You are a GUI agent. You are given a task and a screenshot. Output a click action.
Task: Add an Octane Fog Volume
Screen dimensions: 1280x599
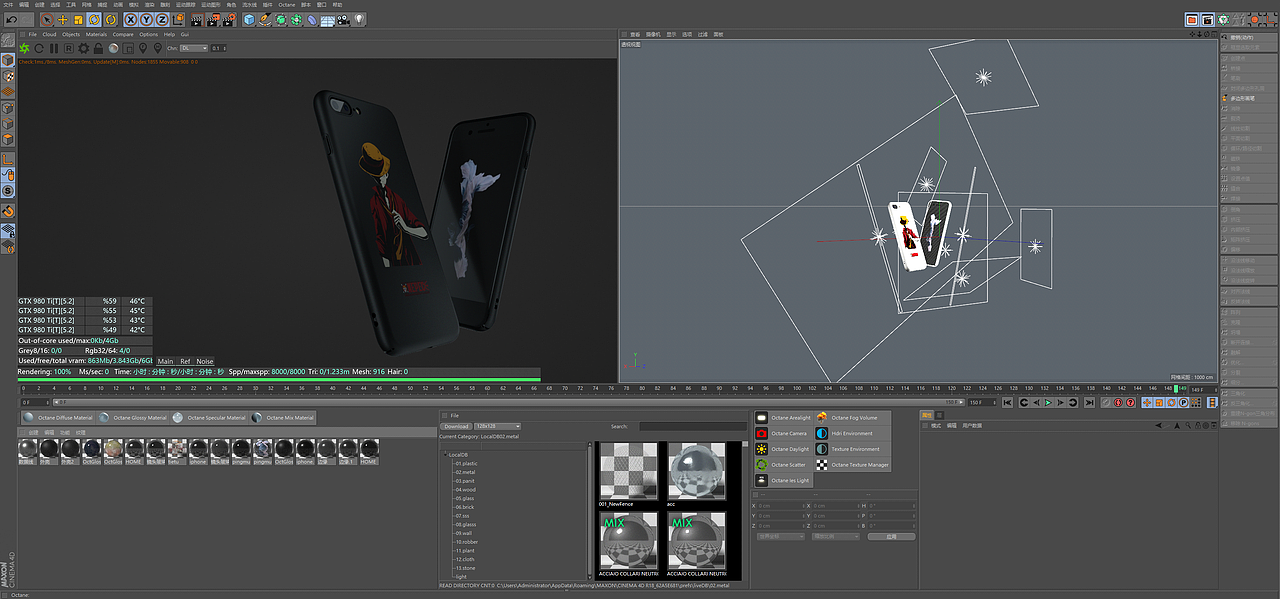[x=851, y=417]
